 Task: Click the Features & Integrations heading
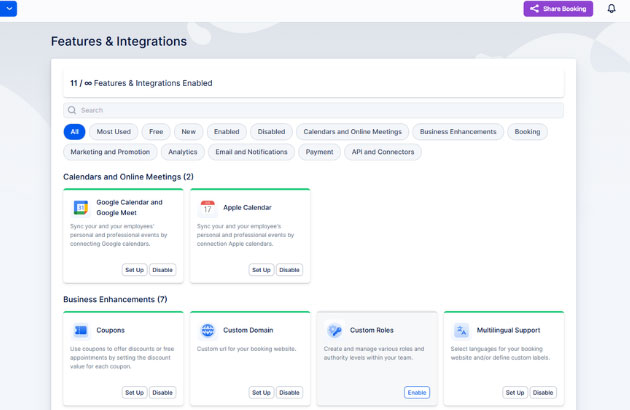[119, 41]
